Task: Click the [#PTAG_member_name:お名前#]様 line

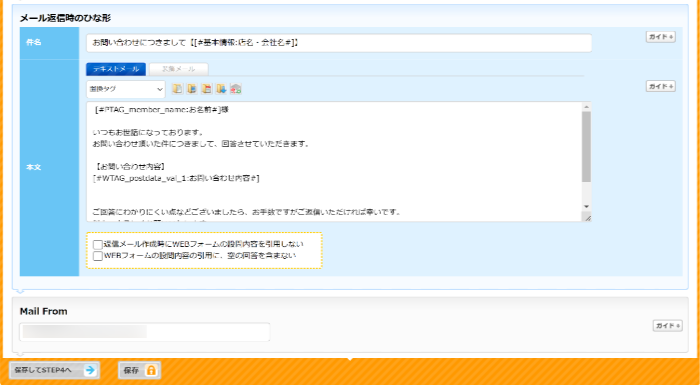Action: (162, 109)
